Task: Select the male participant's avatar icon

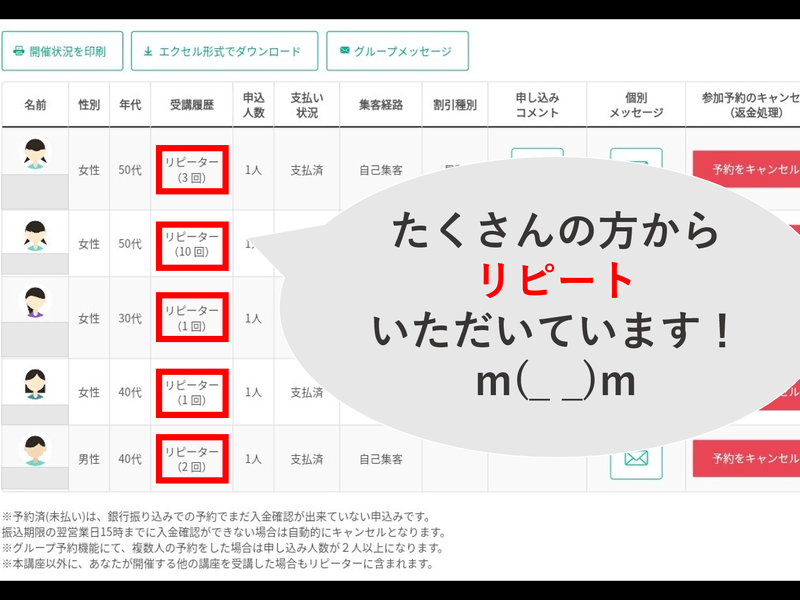Action: tap(35, 448)
